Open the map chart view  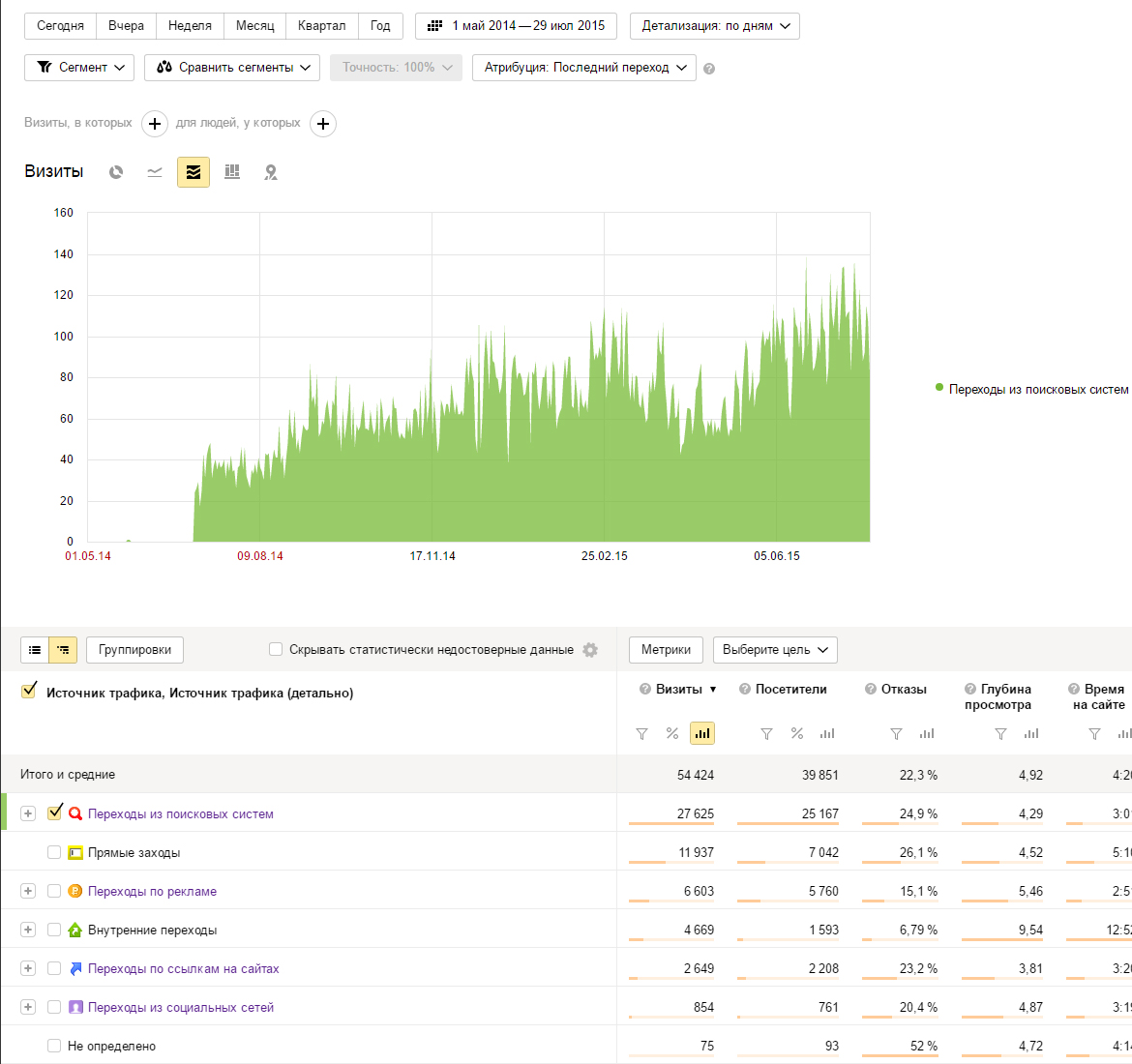[x=271, y=172]
